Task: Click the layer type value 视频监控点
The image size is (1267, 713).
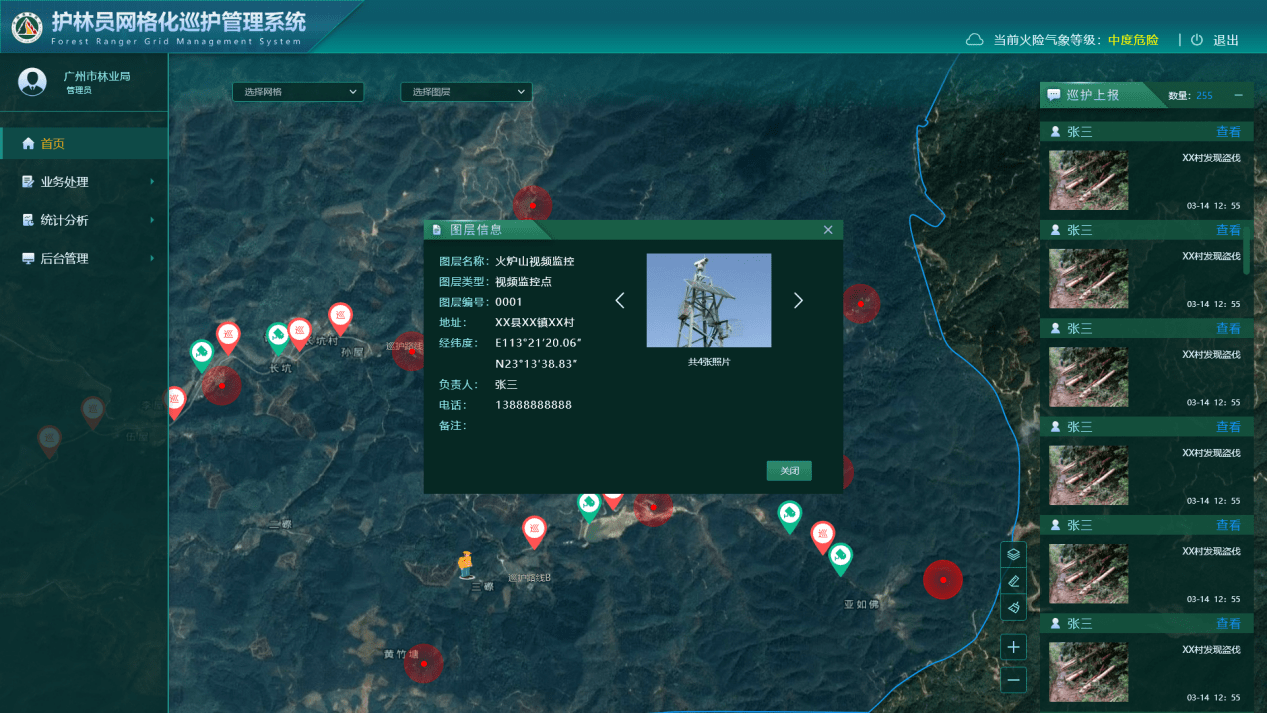Action: 523,282
